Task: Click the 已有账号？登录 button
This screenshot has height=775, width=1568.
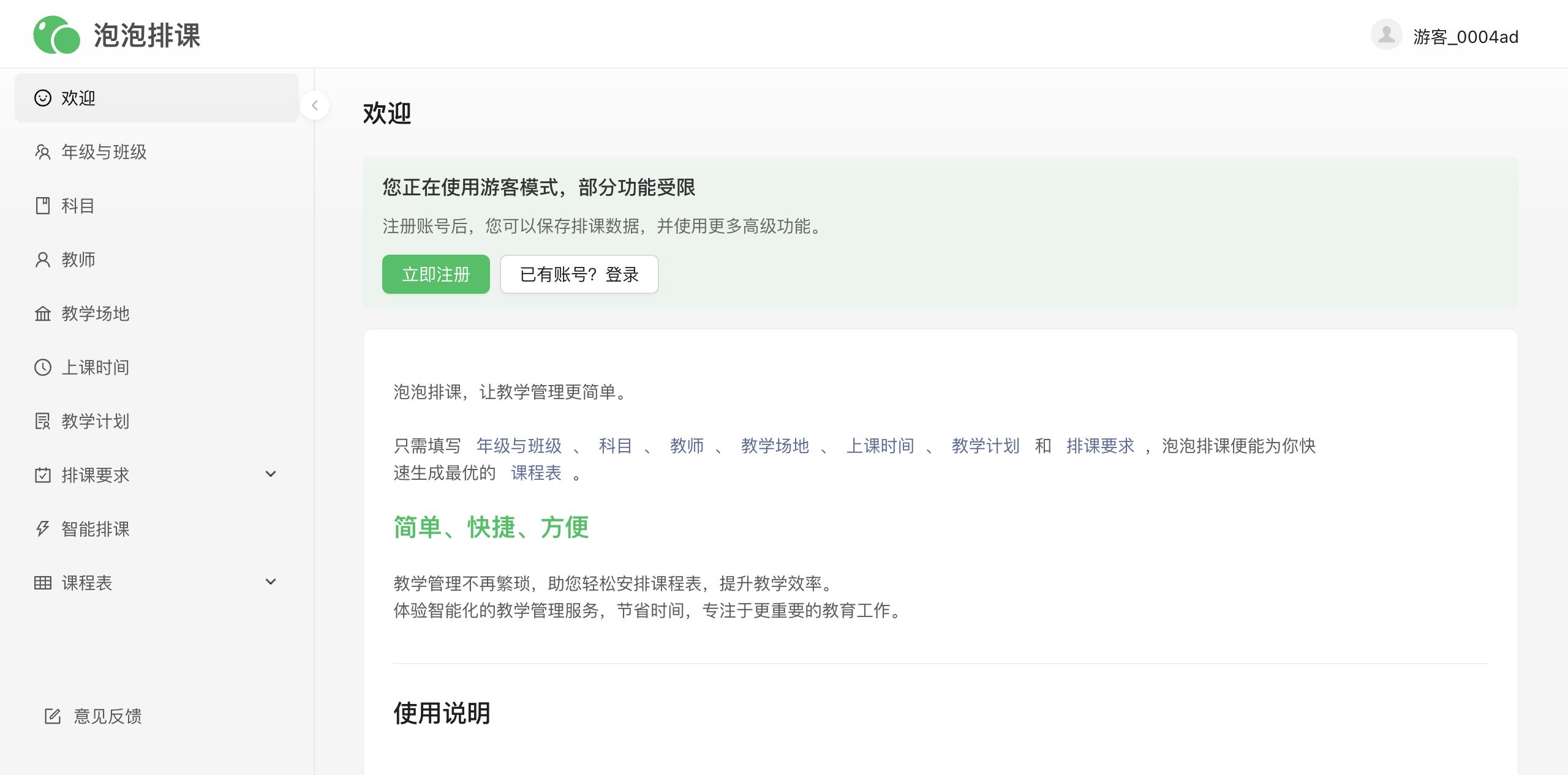Action: click(x=579, y=274)
